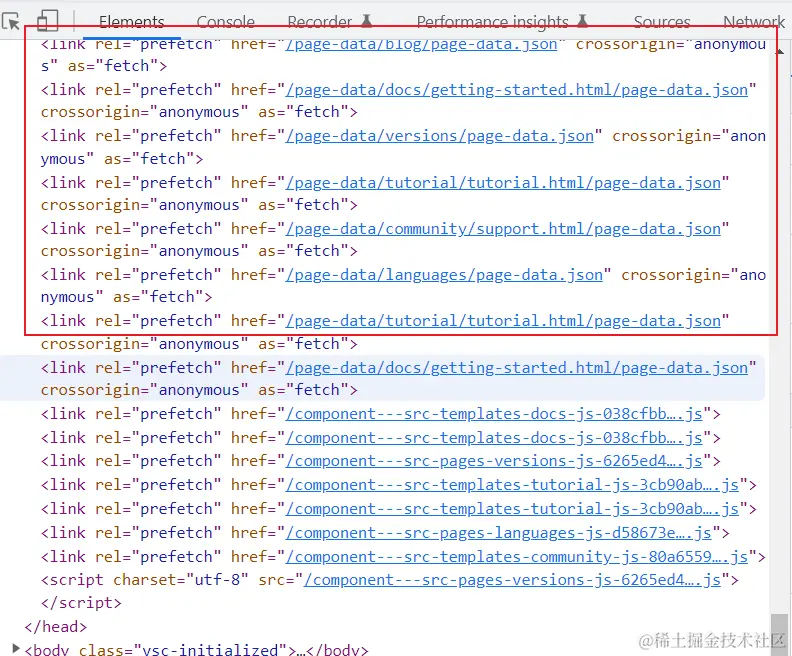The width and height of the screenshot is (792, 656).
Task: Expand the body element node
Action: (x=16, y=648)
